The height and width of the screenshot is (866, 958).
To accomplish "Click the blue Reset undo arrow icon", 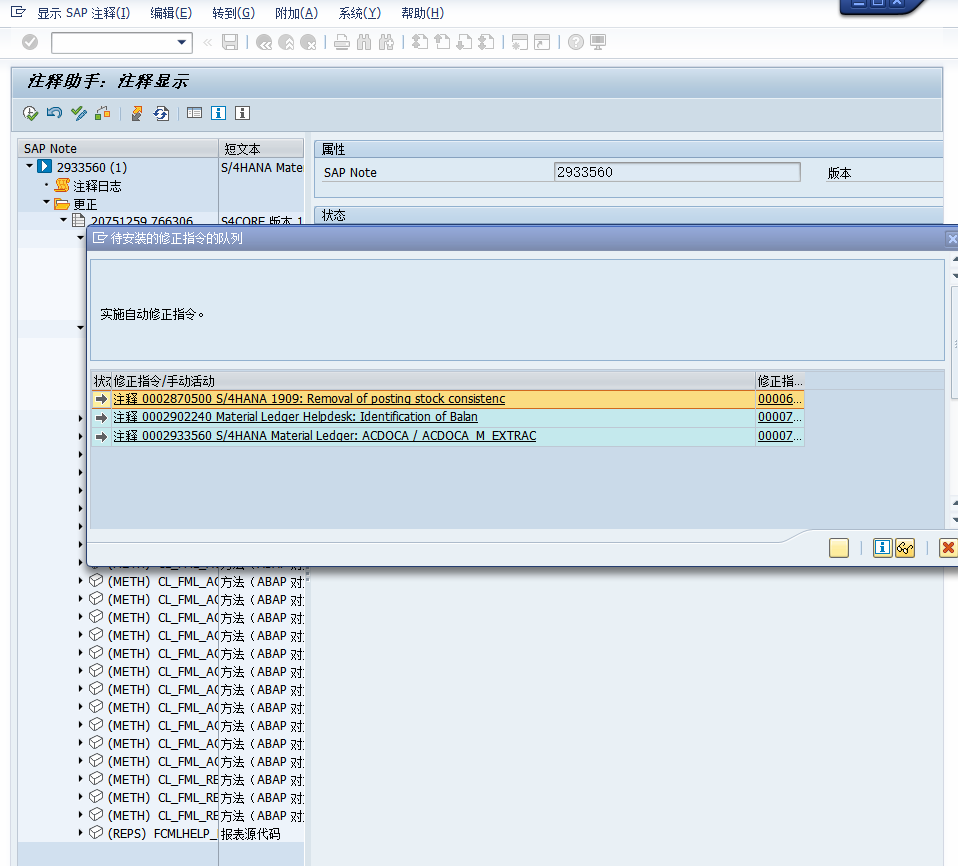I will click(54, 113).
